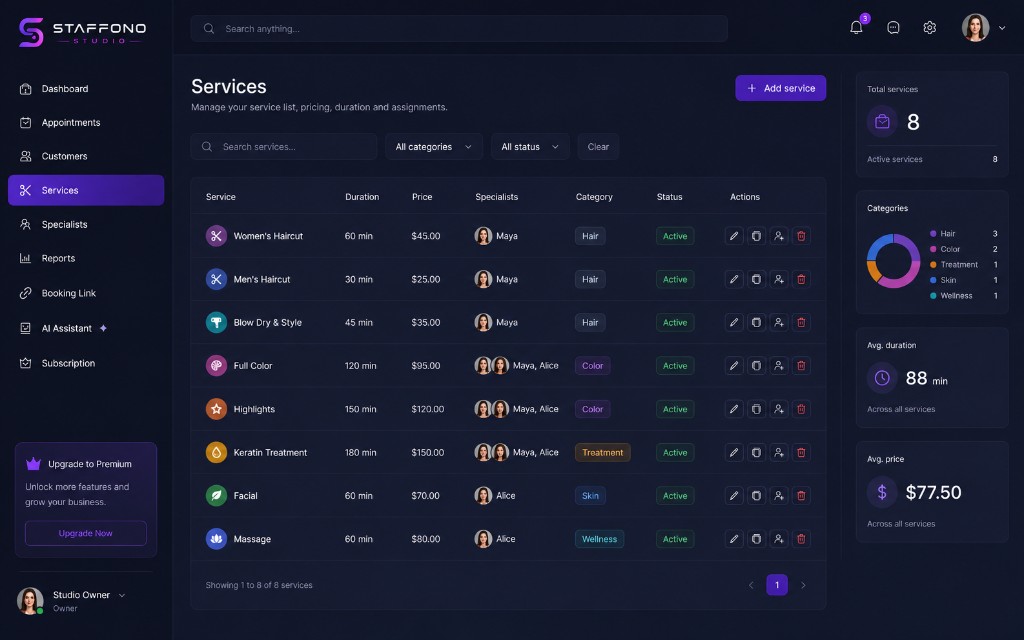Assign specialist to Women's Haircut
The width and height of the screenshot is (1024, 640).
(778, 236)
